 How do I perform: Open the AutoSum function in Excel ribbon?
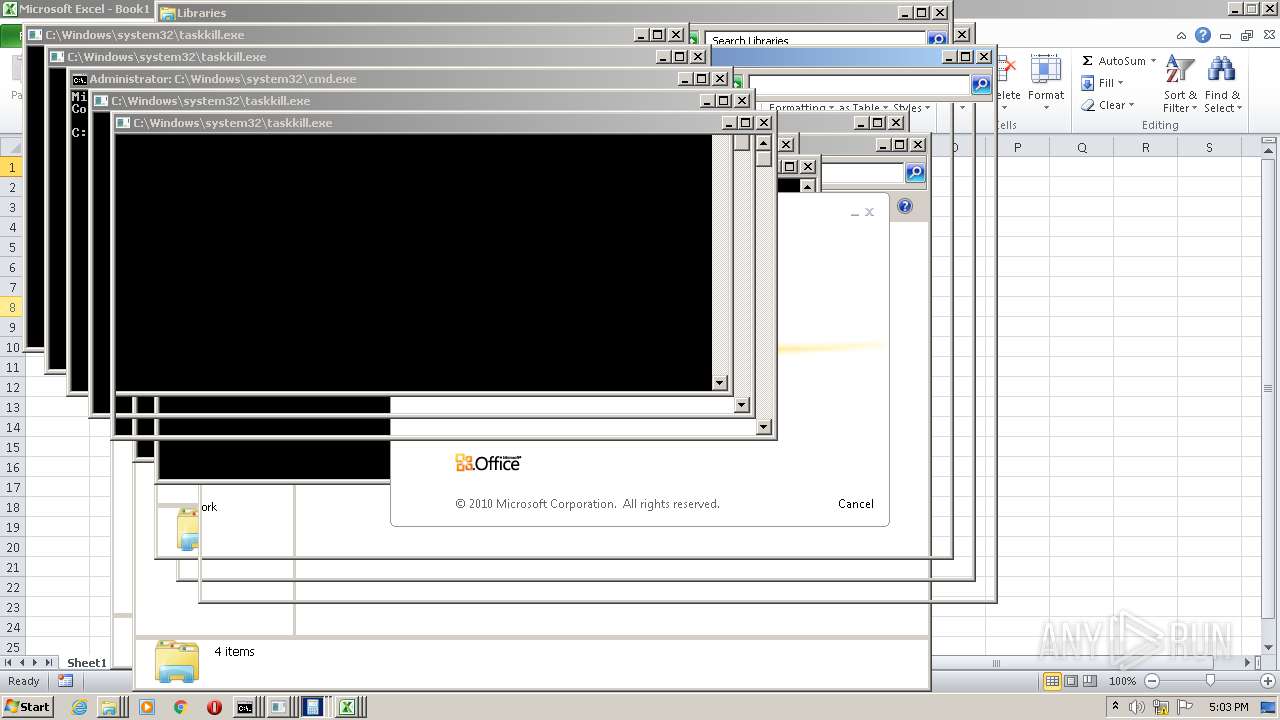pos(1113,61)
